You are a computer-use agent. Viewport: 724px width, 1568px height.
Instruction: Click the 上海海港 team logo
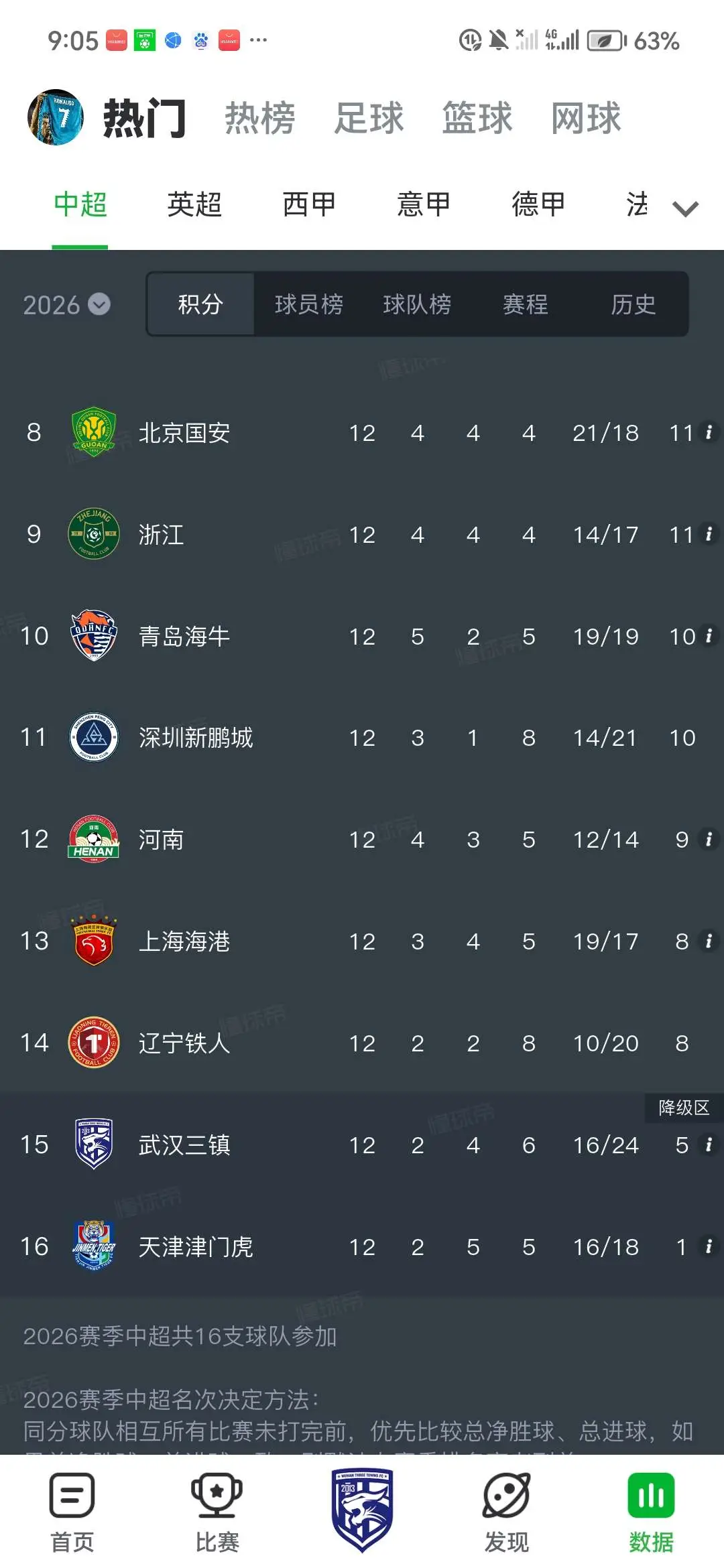pyautogui.click(x=94, y=941)
